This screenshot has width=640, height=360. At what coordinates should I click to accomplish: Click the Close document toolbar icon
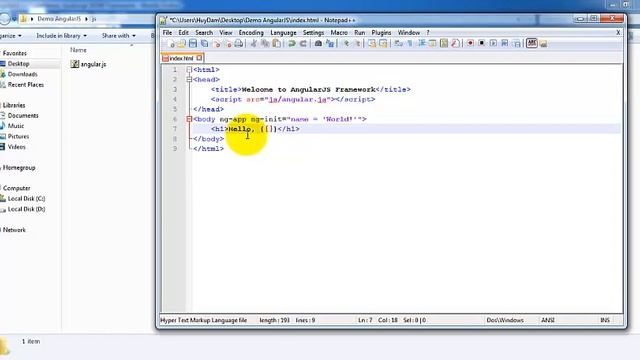(217, 43)
